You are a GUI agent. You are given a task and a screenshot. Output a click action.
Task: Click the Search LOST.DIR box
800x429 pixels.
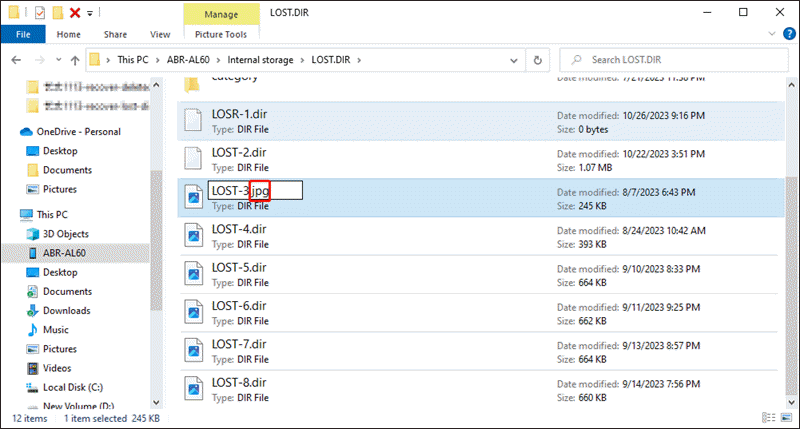[x=673, y=60]
